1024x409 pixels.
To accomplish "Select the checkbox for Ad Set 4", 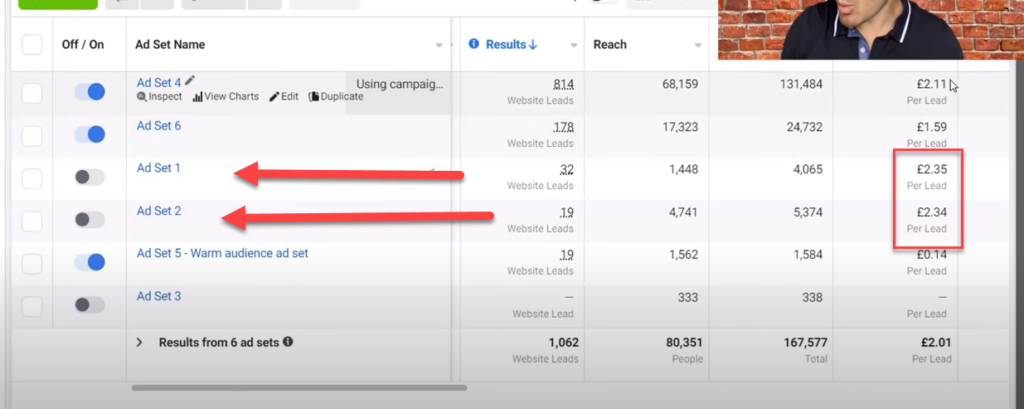I will [x=32, y=93].
